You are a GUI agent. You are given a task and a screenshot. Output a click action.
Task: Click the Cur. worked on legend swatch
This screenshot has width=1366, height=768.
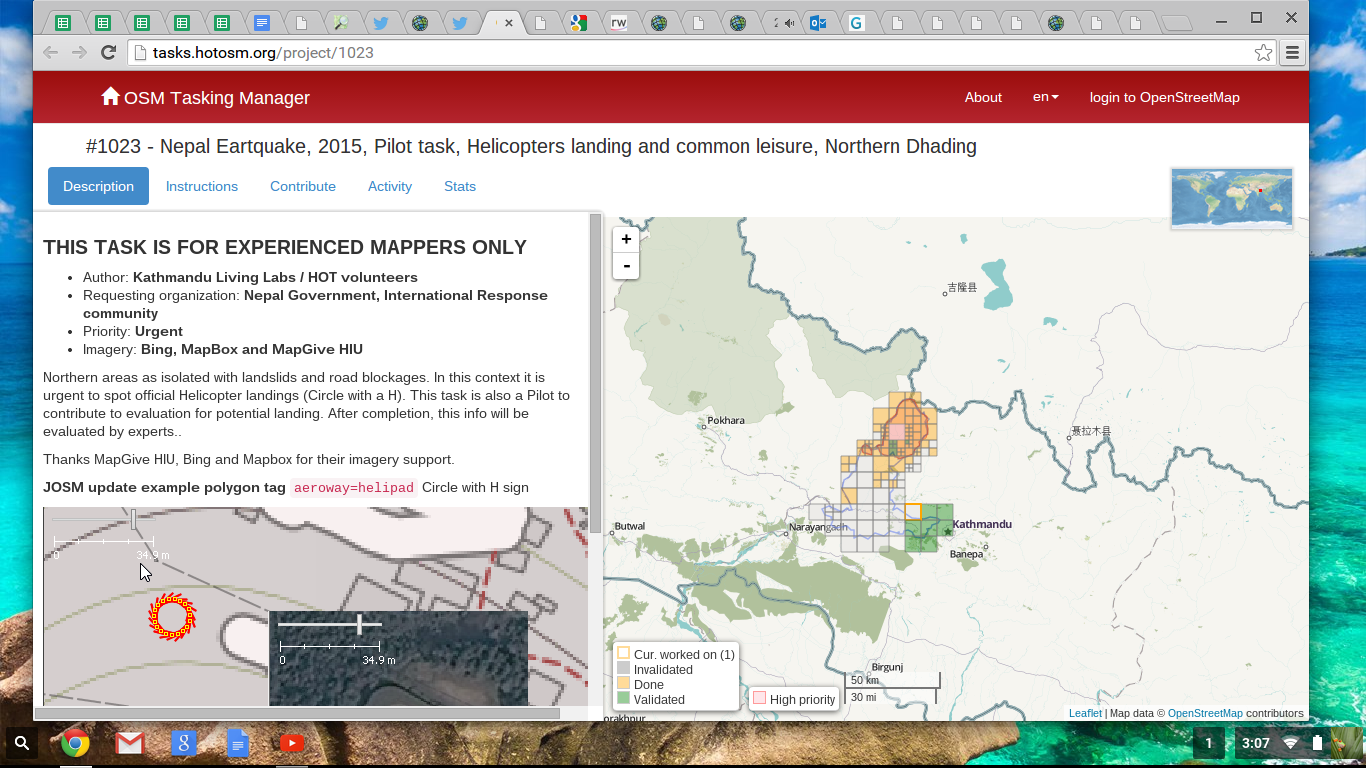623,653
